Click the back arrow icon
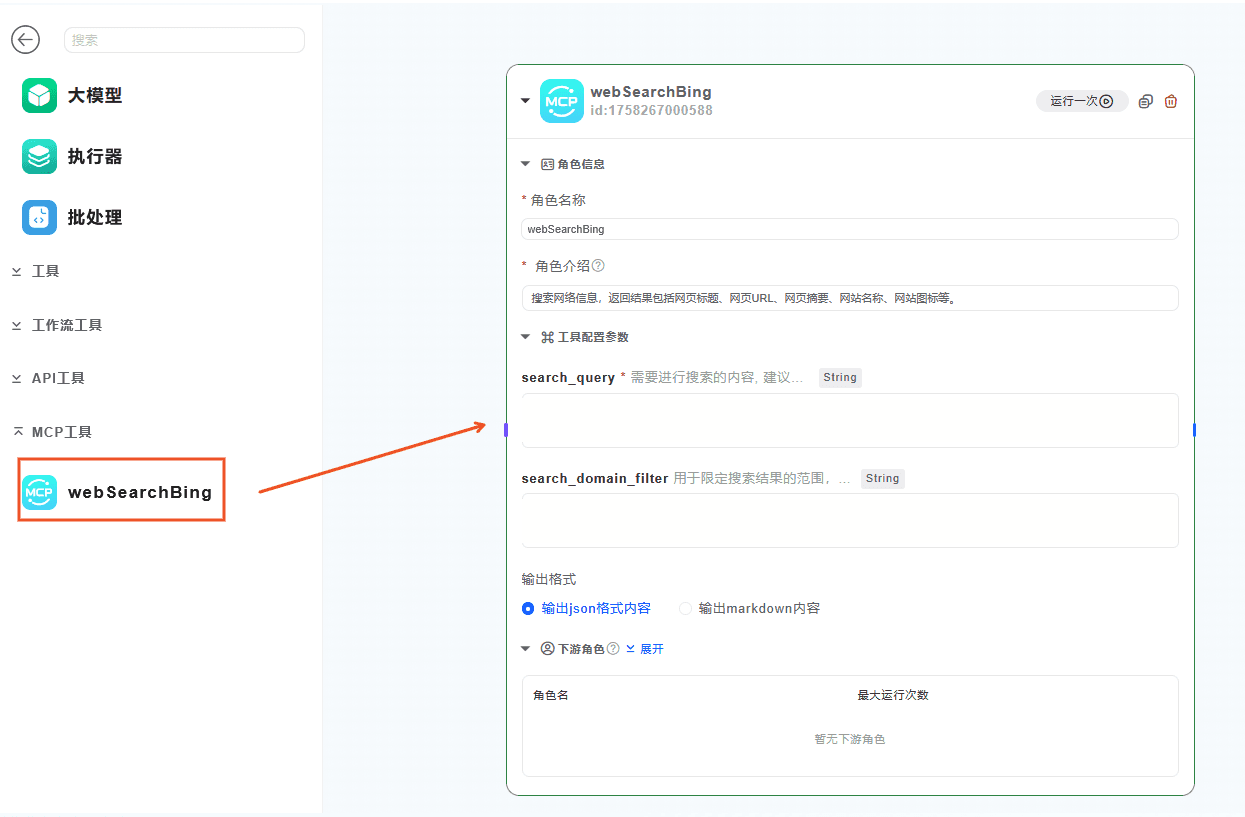 pos(25,40)
